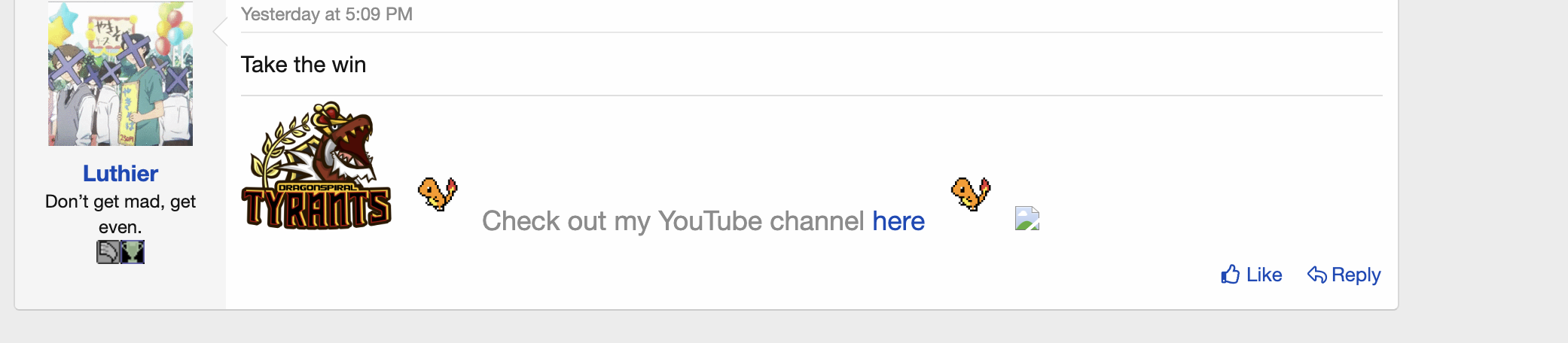Follow the 'here' YouTube channel link
The image size is (1568, 343).
[898, 221]
